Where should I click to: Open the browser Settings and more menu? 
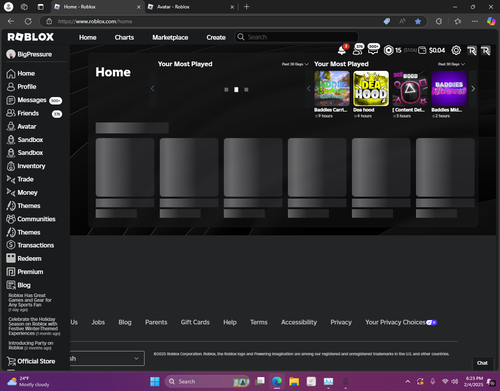coord(475,21)
